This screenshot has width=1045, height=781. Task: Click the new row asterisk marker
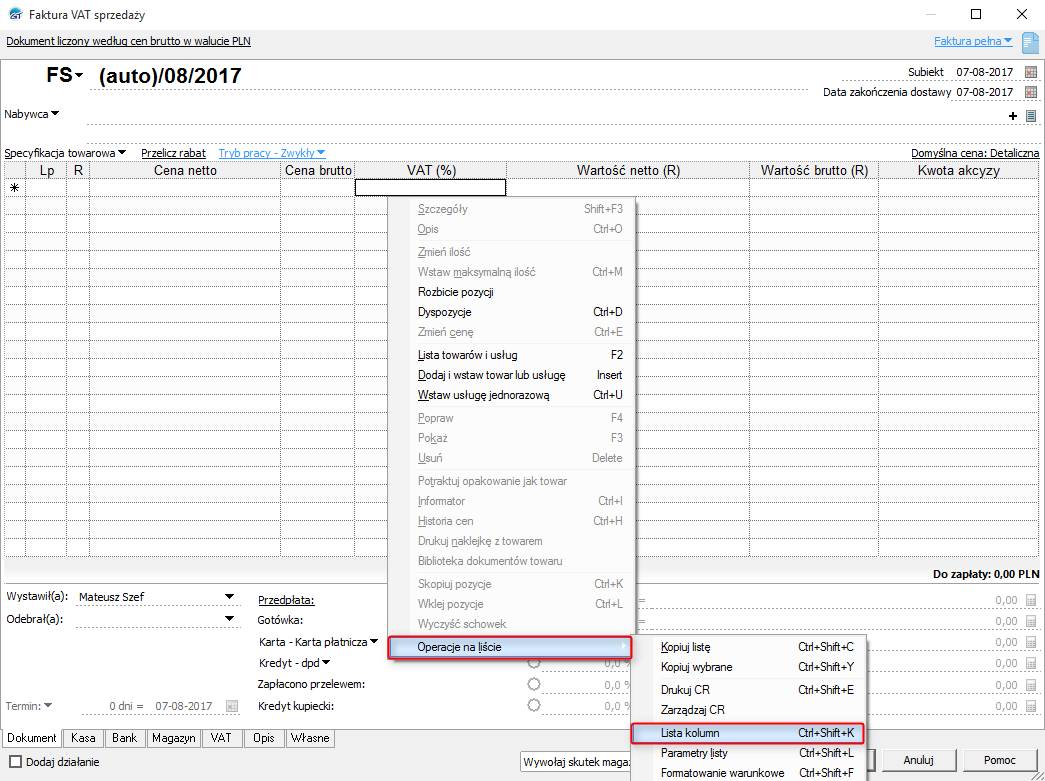pos(14,188)
